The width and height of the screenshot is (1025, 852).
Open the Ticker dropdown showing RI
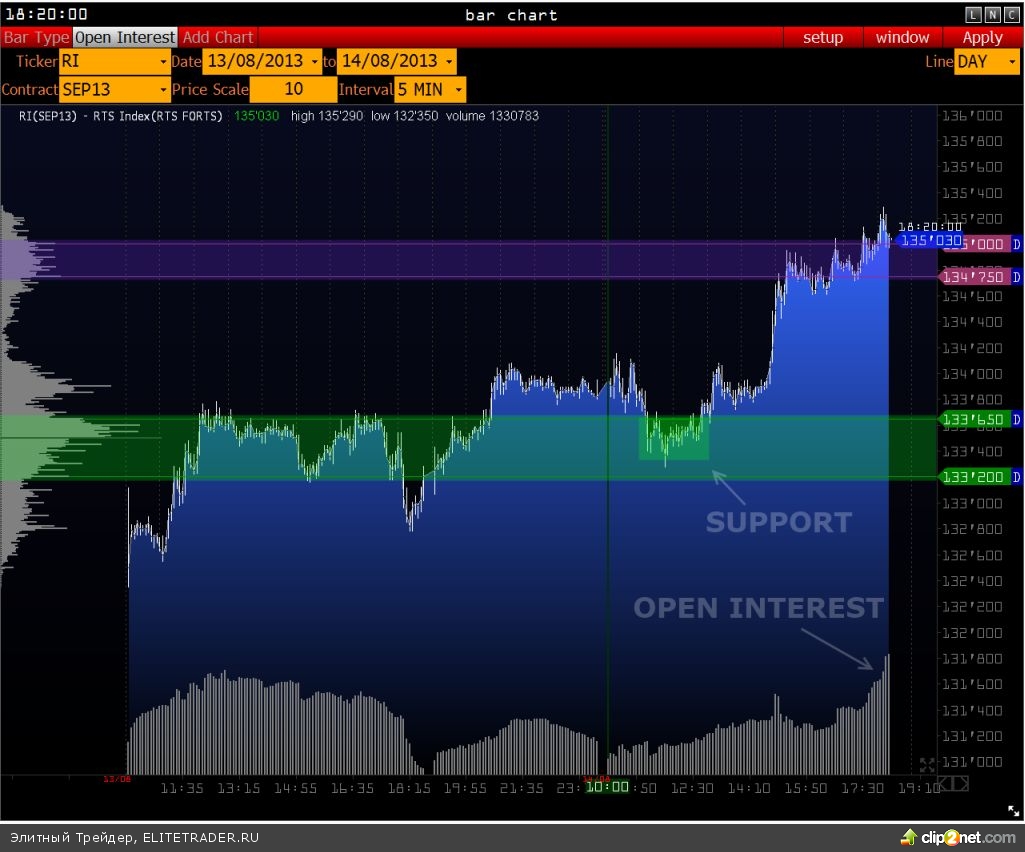[115, 62]
